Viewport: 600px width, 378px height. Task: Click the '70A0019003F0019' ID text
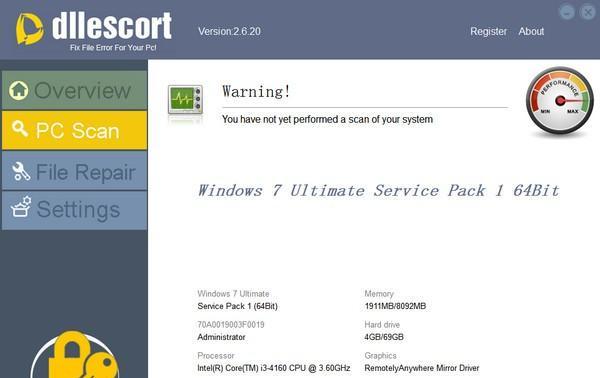click(231, 325)
